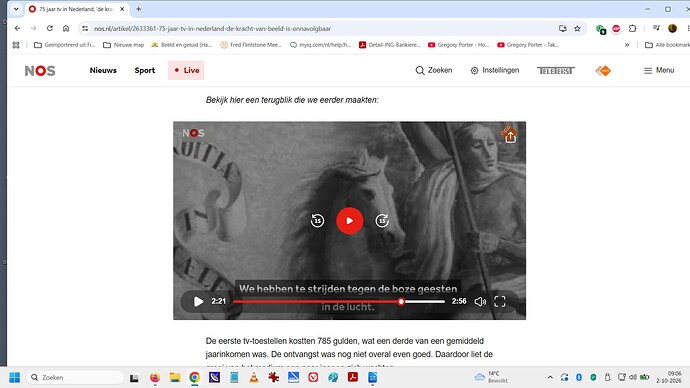Open a new tab
This screenshot has width=690, height=388.
click(x=139, y=9)
